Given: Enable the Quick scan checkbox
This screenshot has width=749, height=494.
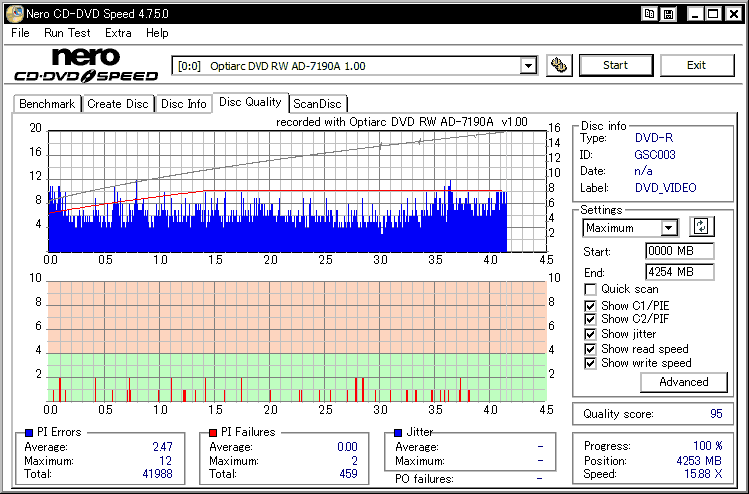Looking at the screenshot, I should click(591, 290).
